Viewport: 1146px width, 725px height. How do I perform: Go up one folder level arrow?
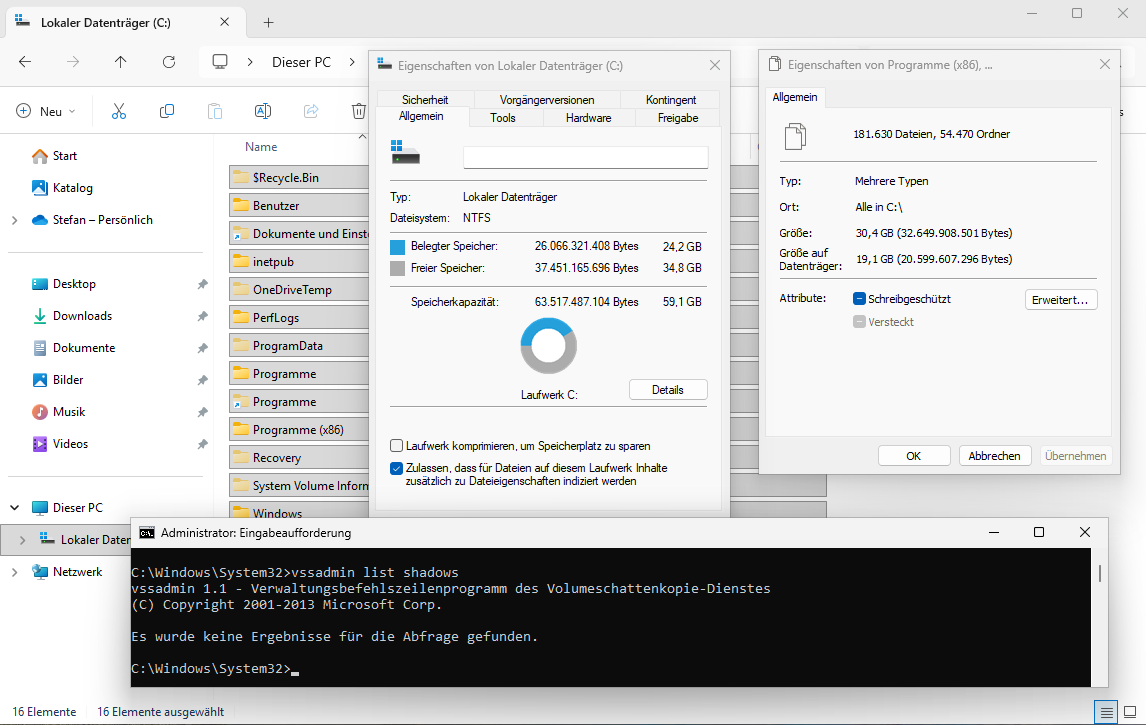(x=121, y=62)
